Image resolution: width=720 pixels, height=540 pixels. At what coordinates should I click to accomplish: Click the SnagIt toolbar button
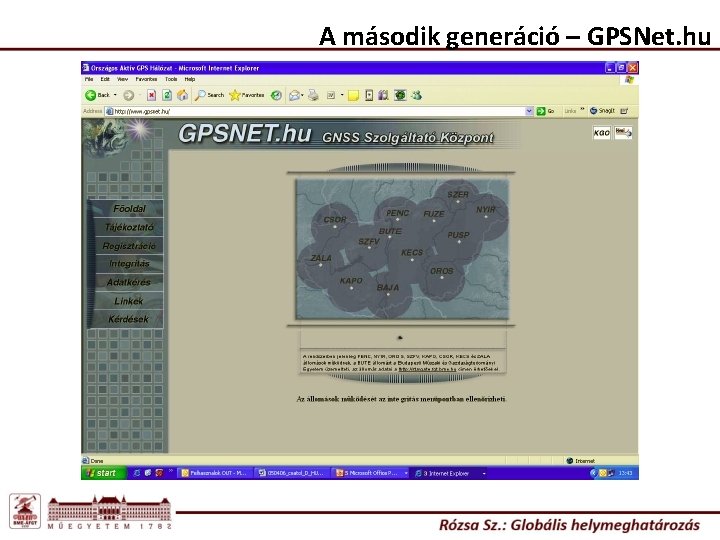[x=602, y=111]
